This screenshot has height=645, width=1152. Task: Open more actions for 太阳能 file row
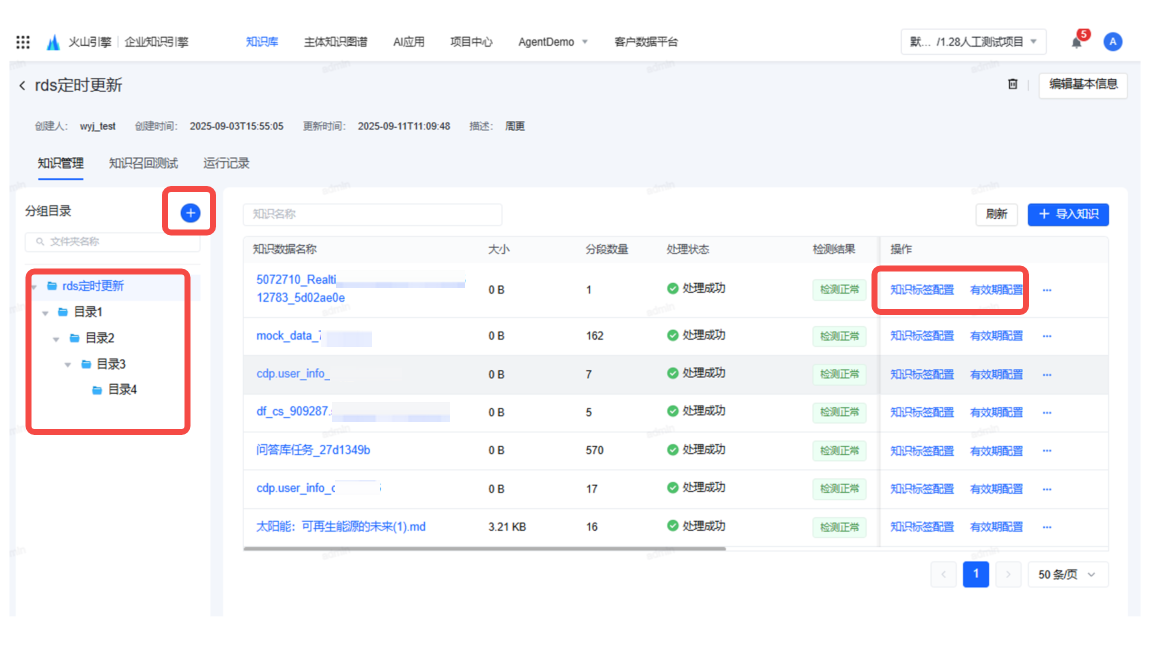tap(1047, 527)
